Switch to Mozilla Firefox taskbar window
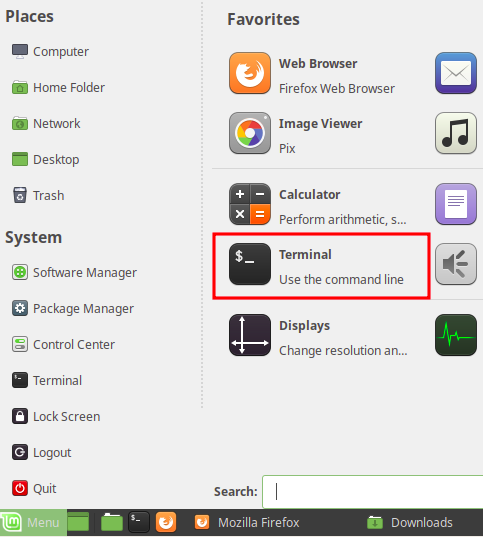The image size is (483, 537). [247, 523]
